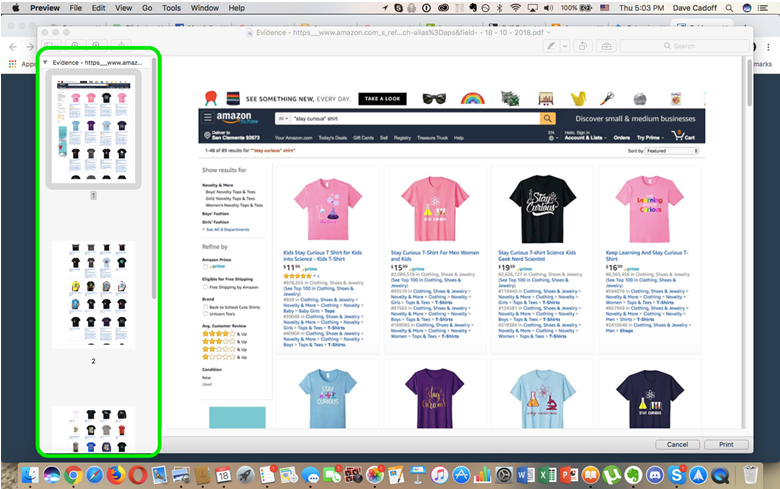Tick Back to School Cute Shirts checkbox
Viewport: 780px width, 489px height.
pos(205,307)
